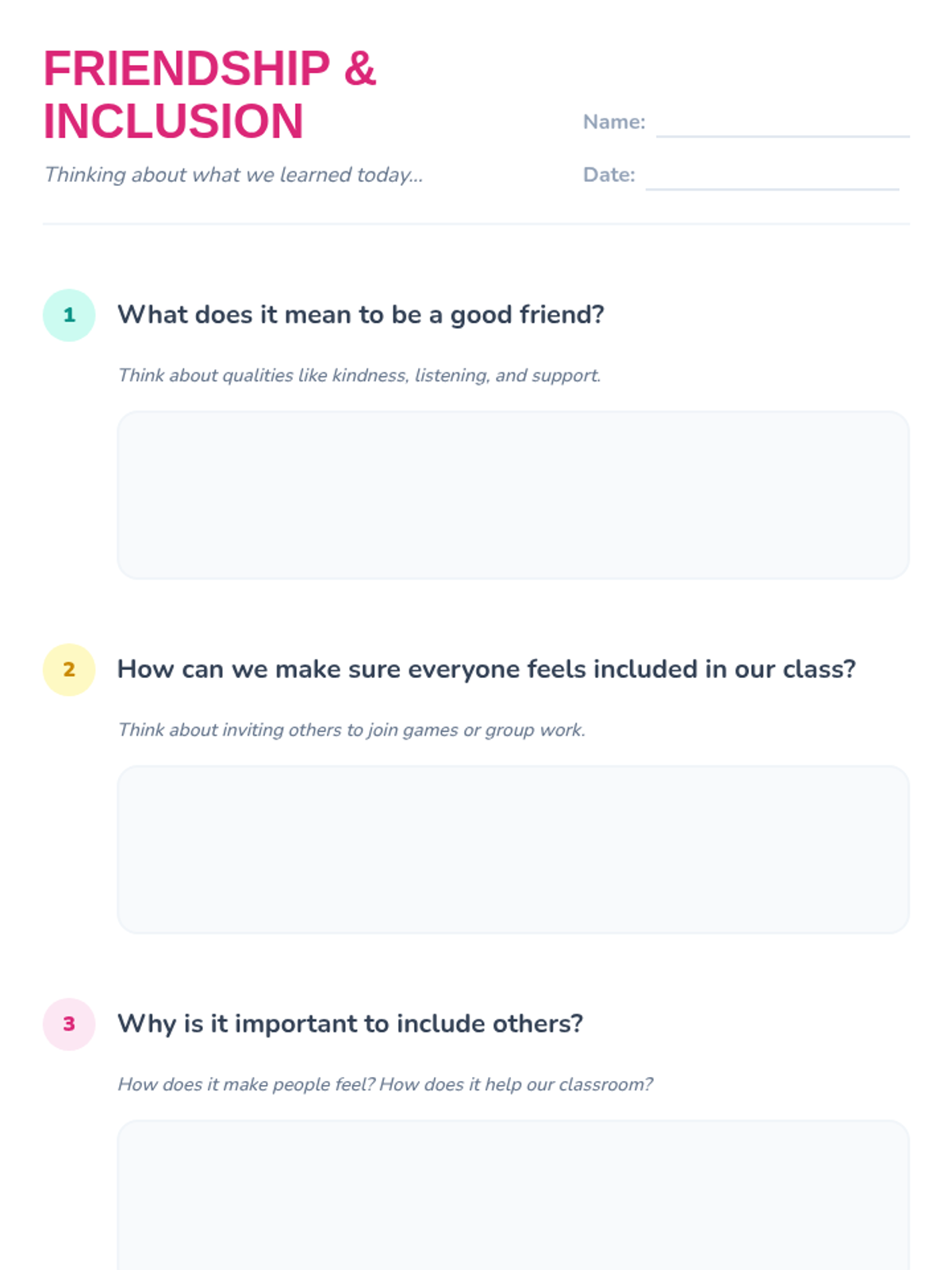Click the answer box for question 3

(x=512, y=1195)
